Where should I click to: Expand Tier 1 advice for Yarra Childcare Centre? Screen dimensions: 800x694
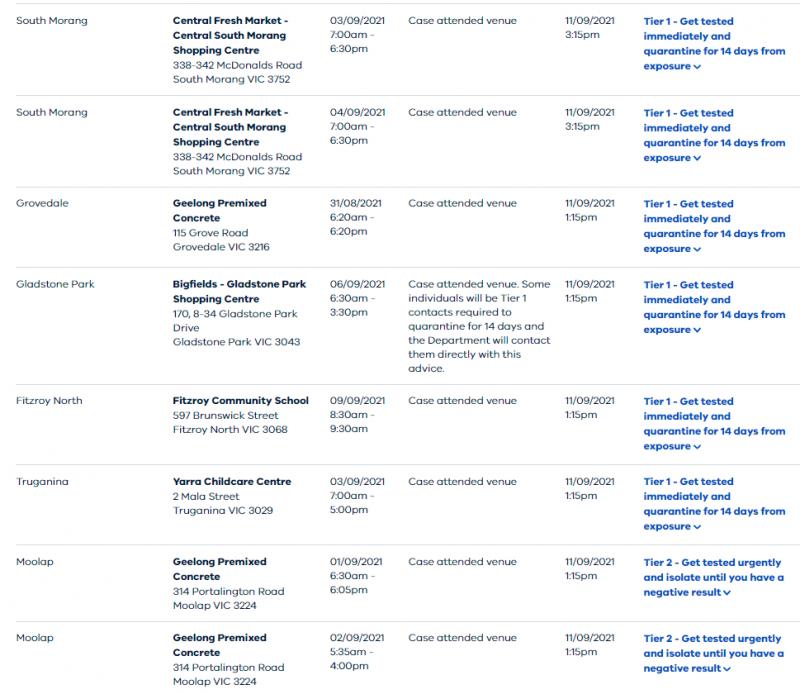pos(714,504)
